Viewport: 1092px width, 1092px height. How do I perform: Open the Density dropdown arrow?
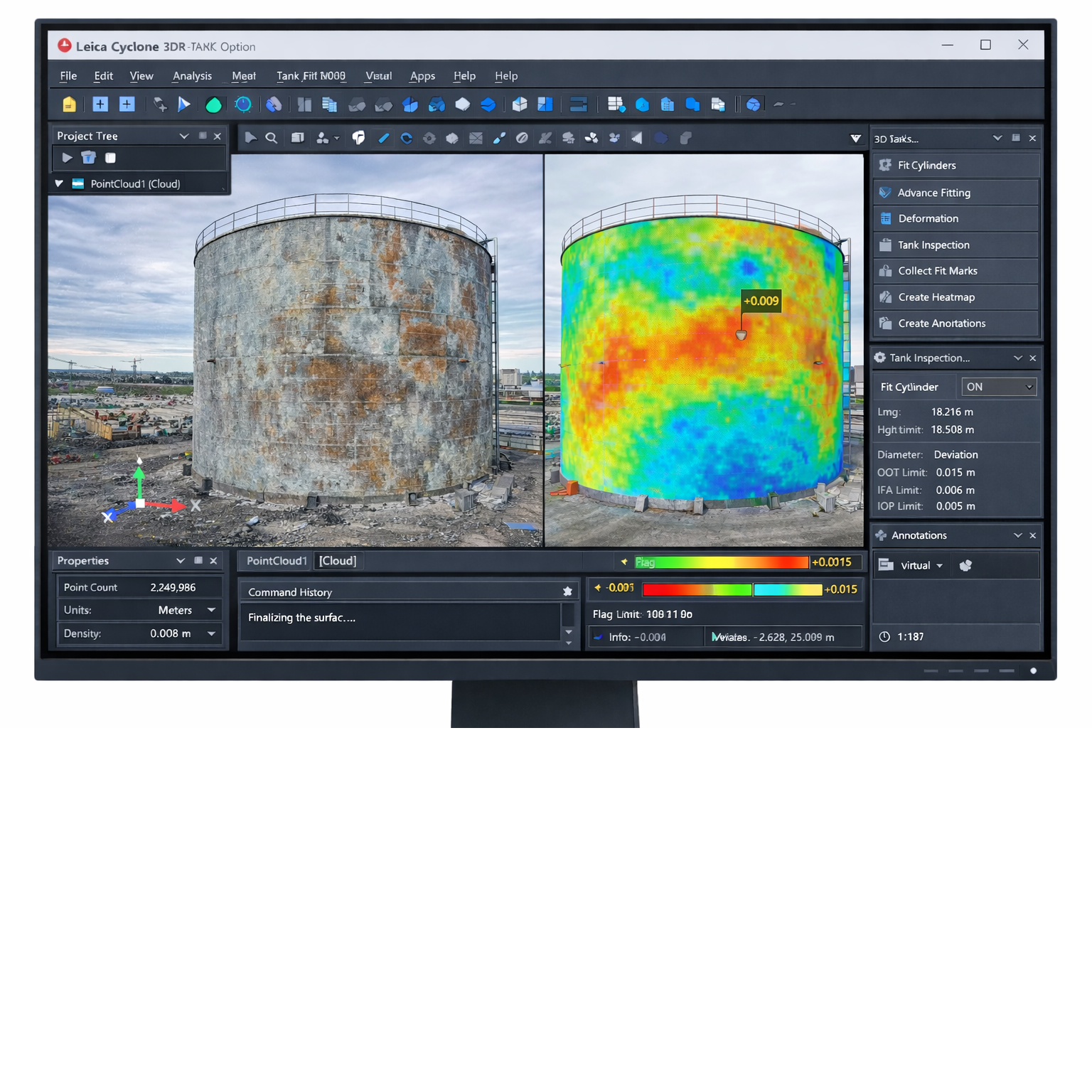click(211, 633)
